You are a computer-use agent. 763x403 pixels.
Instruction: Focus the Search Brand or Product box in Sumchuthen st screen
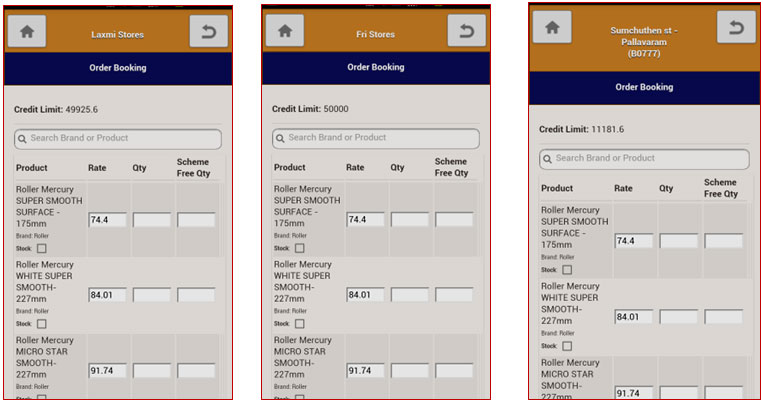coord(644,159)
